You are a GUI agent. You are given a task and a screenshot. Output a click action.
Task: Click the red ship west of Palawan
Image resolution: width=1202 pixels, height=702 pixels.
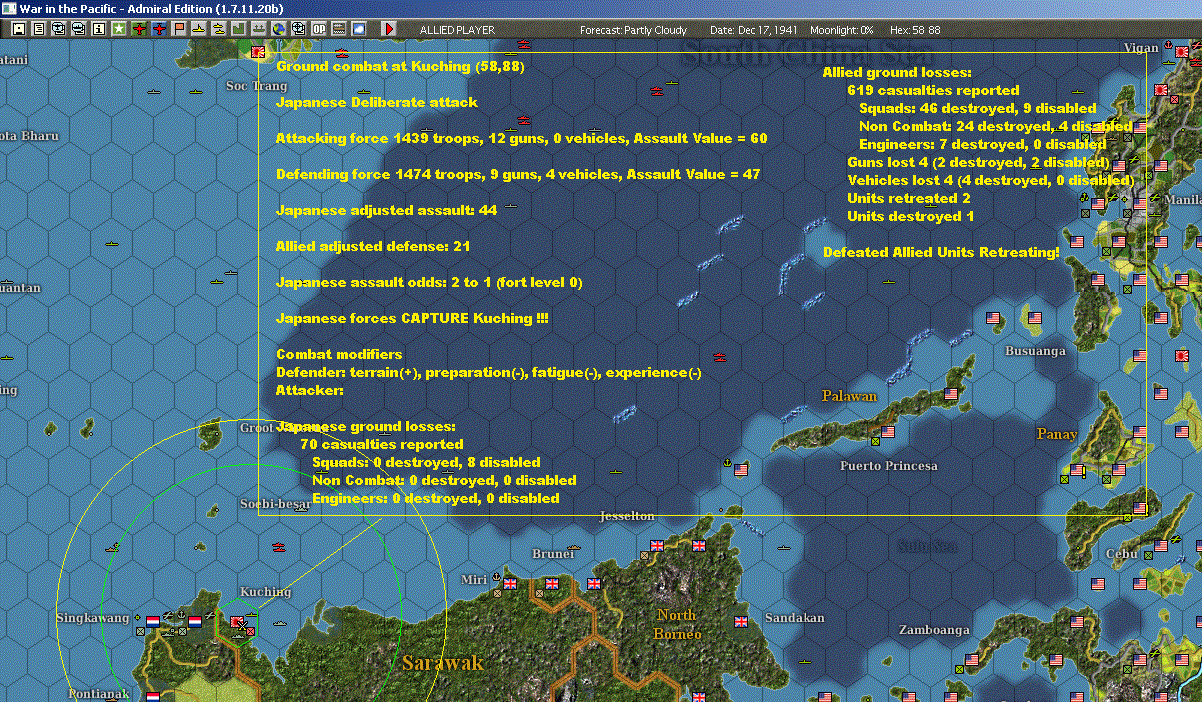pyautogui.click(x=721, y=357)
